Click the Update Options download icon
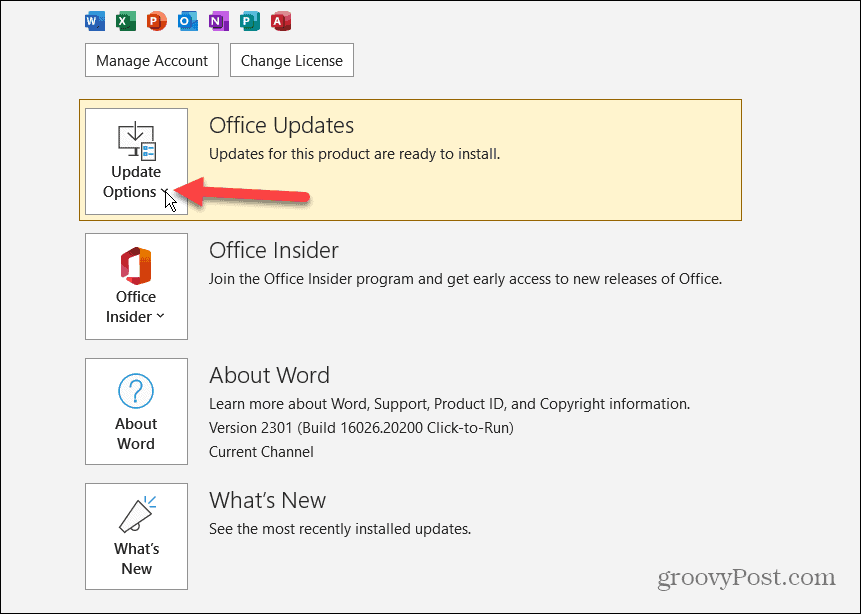861x614 pixels. click(x=137, y=141)
